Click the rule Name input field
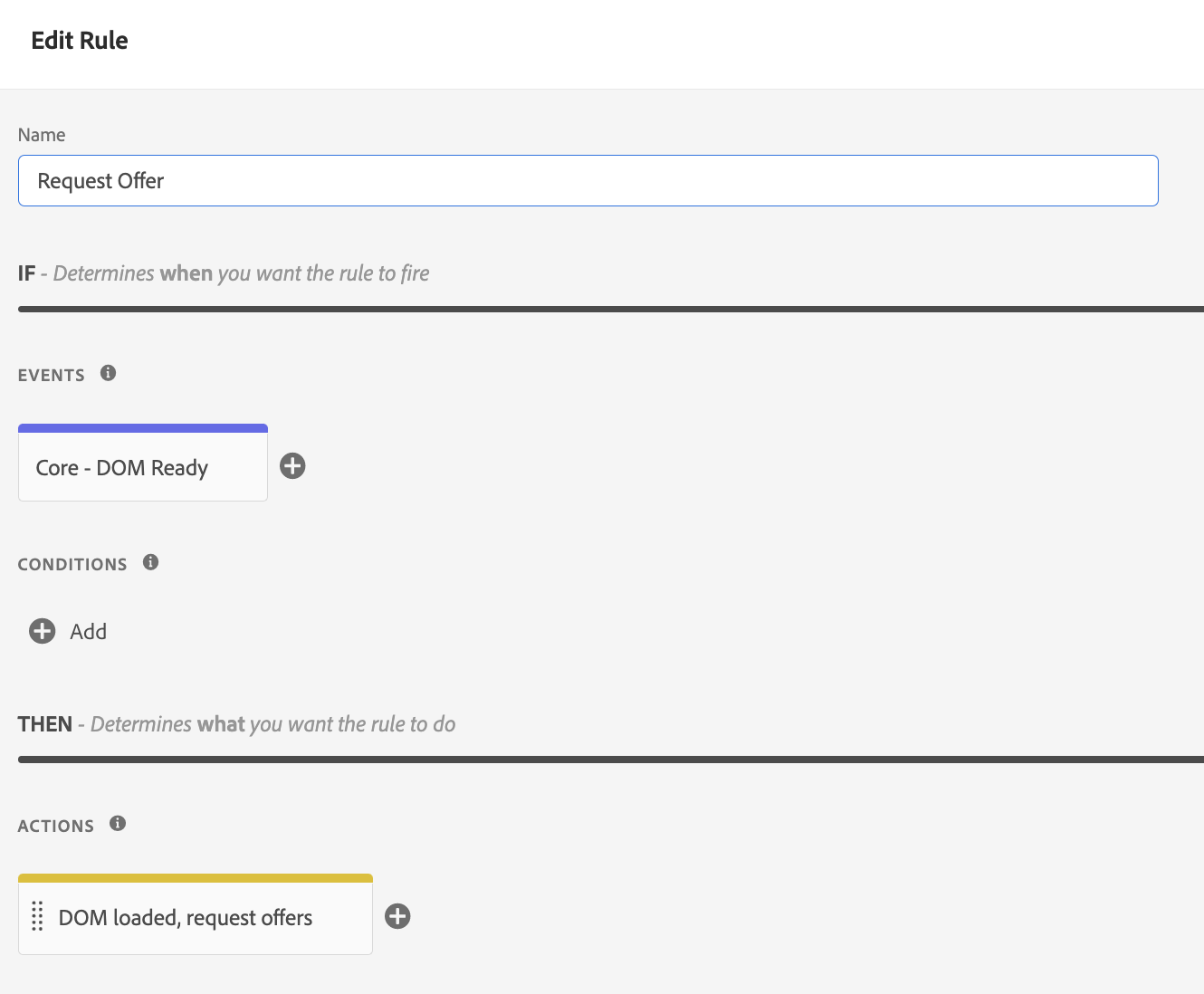1204x994 pixels. click(x=588, y=181)
